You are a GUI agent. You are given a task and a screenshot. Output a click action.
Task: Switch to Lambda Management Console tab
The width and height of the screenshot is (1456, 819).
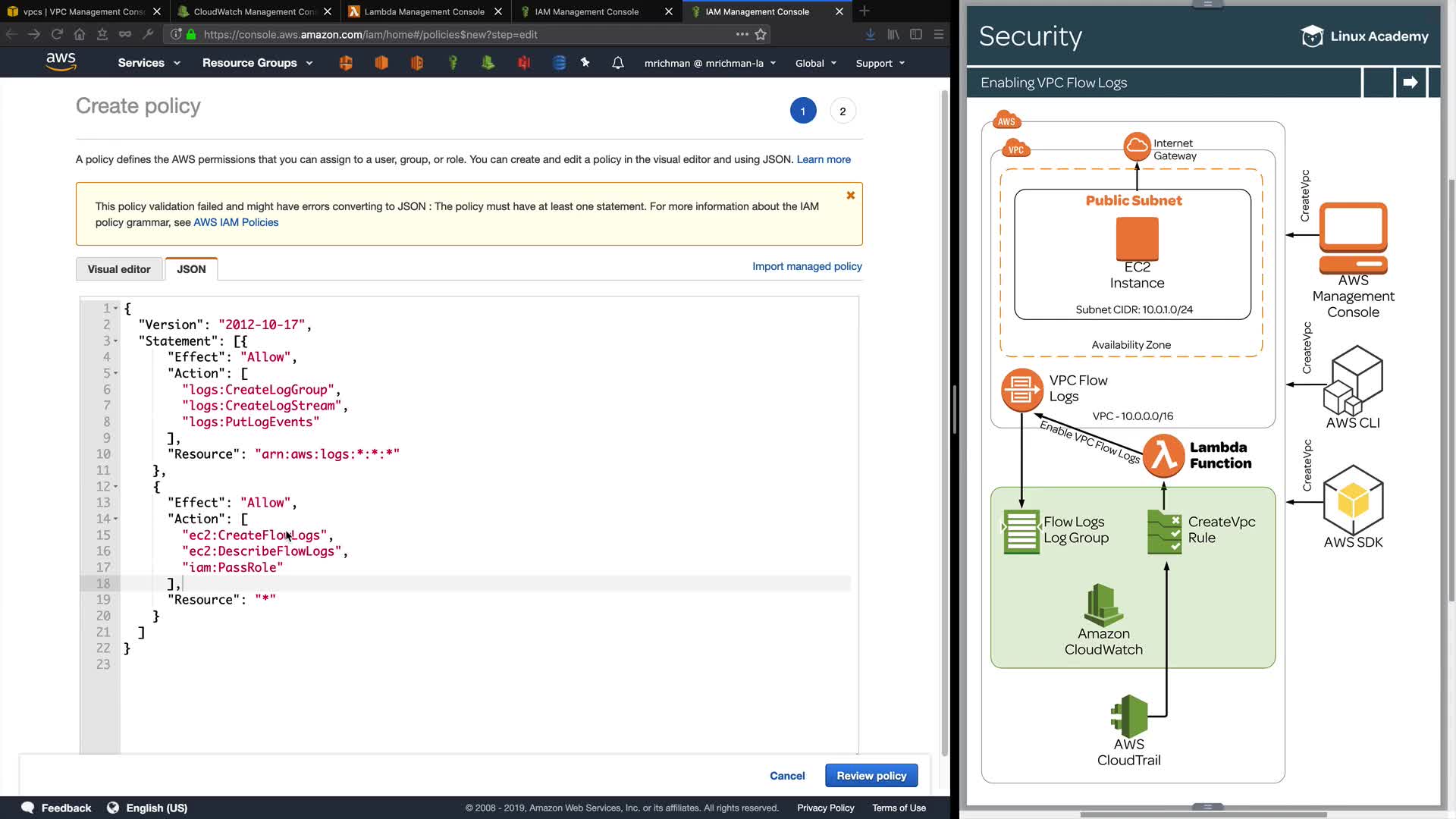tap(424, 11)
